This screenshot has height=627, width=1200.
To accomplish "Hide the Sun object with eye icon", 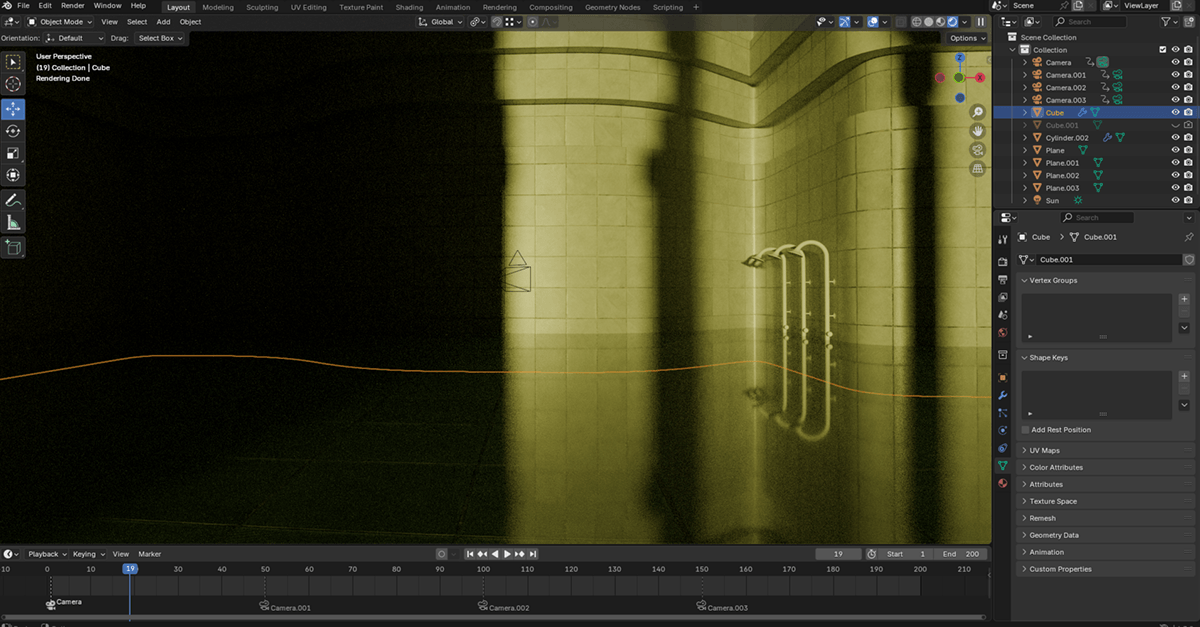I will pos(1175,200).
